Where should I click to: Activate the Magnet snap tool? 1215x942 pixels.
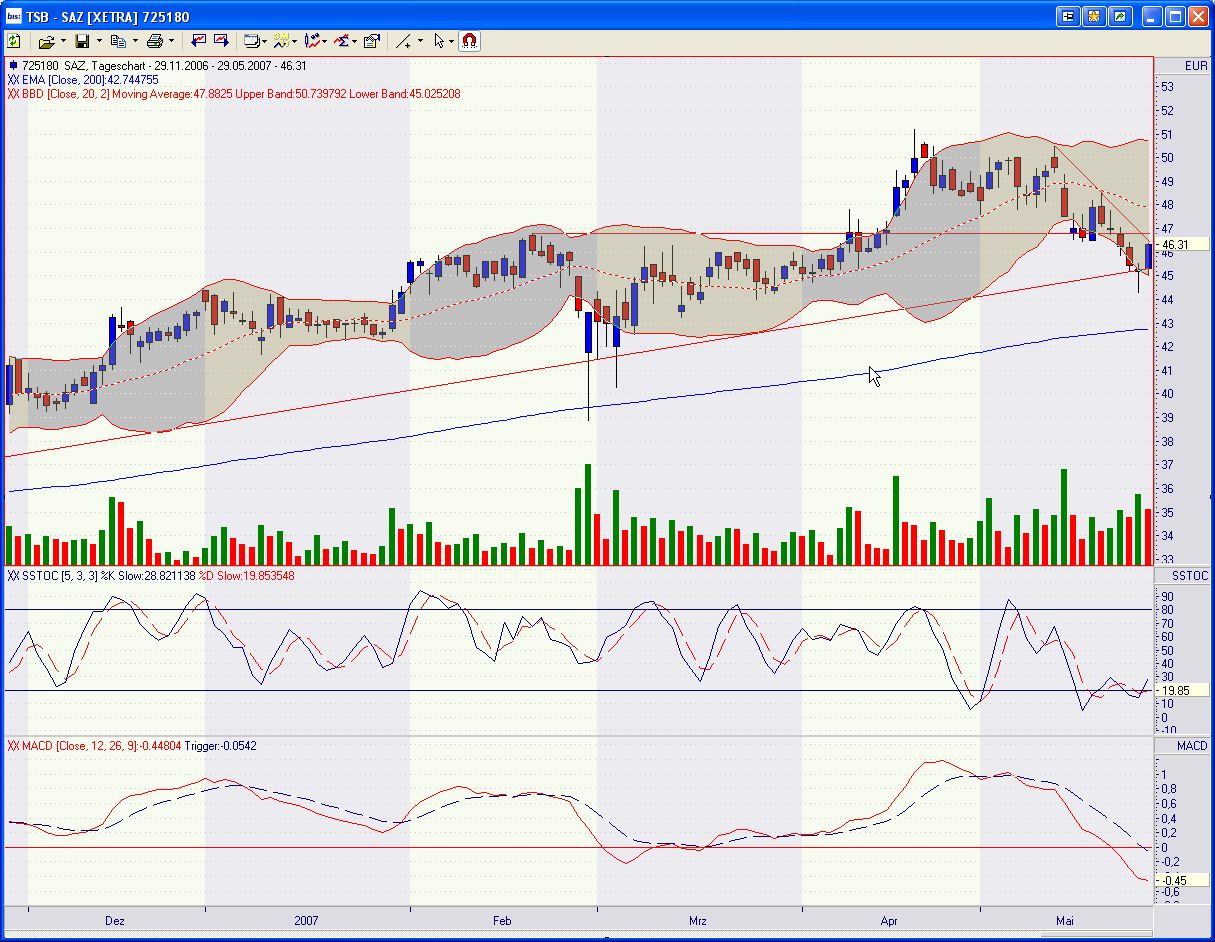click(468, 41)
